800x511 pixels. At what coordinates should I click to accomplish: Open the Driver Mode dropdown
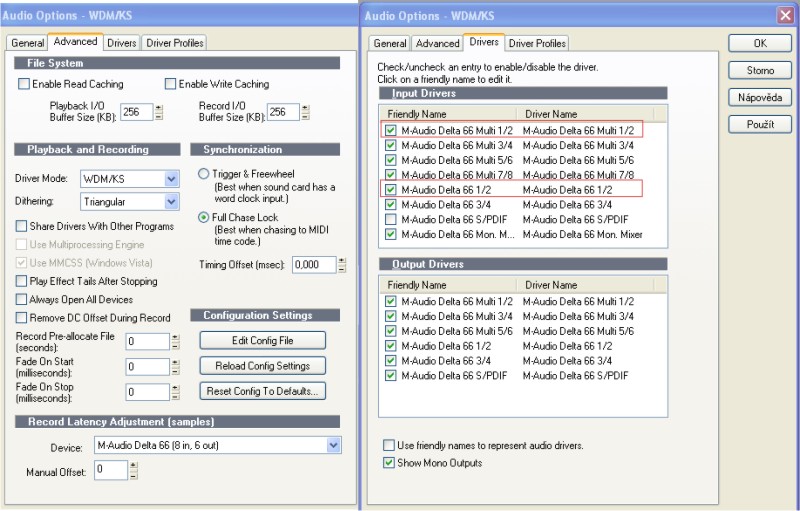[171, 179]
